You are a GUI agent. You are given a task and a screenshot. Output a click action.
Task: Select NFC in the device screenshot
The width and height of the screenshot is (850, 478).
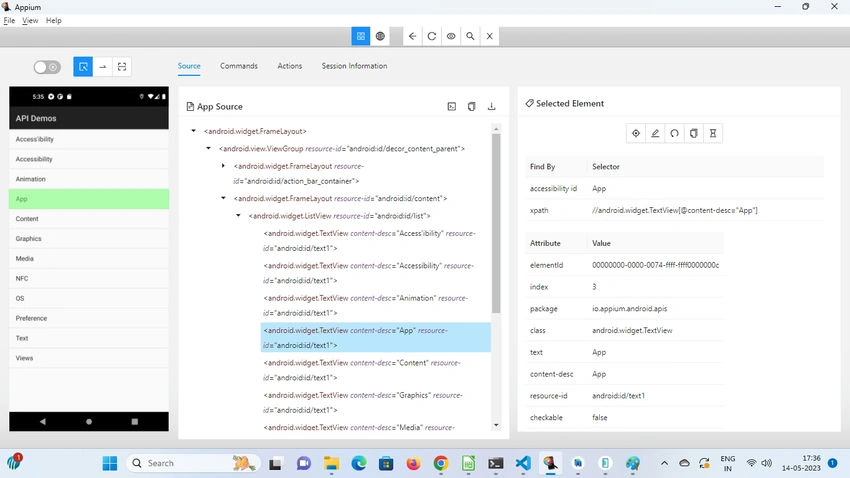89,279
